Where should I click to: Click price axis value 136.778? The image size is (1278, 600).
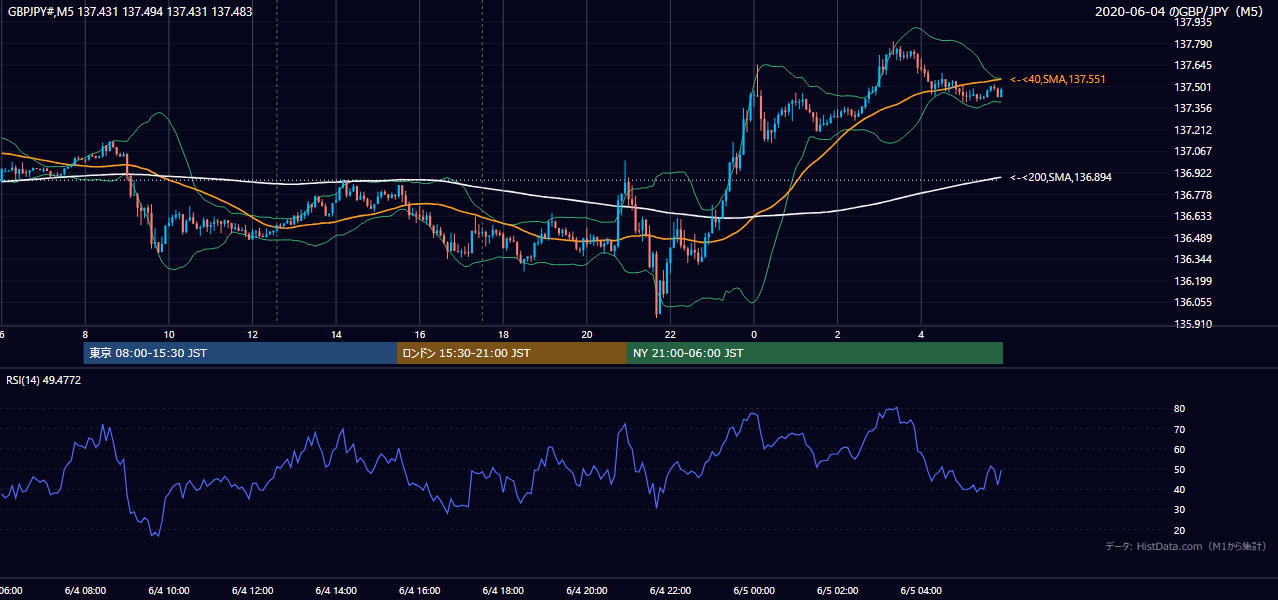tap(1192, 195)
